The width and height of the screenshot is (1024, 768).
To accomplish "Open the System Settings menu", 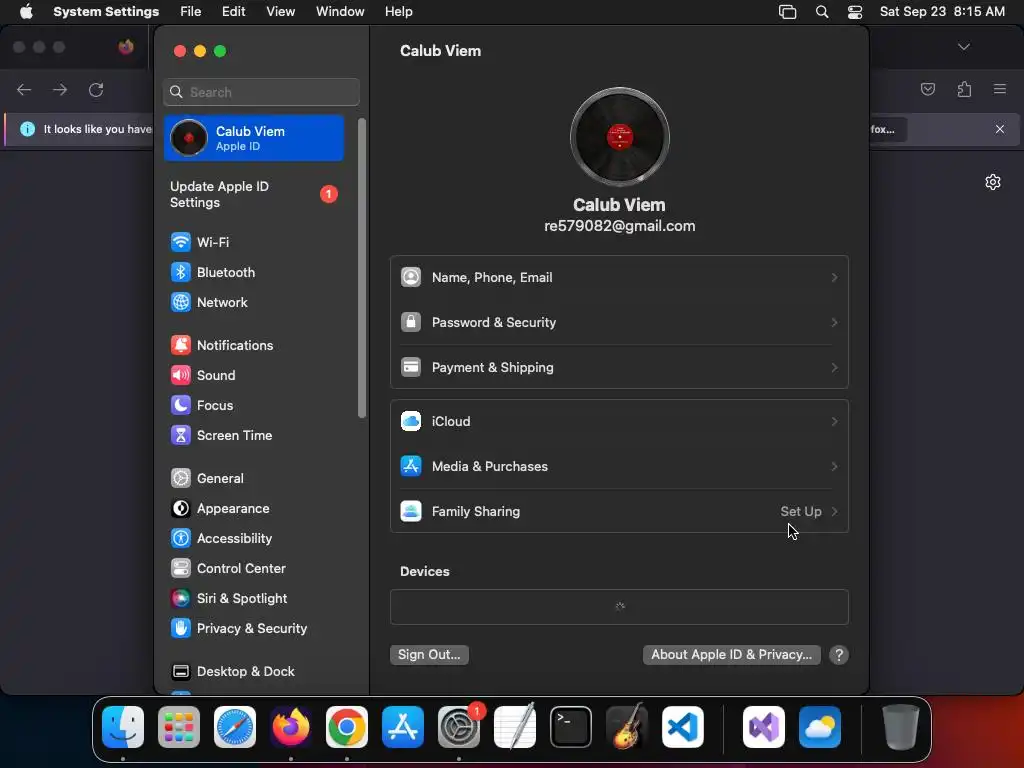I will pos(106,12).
